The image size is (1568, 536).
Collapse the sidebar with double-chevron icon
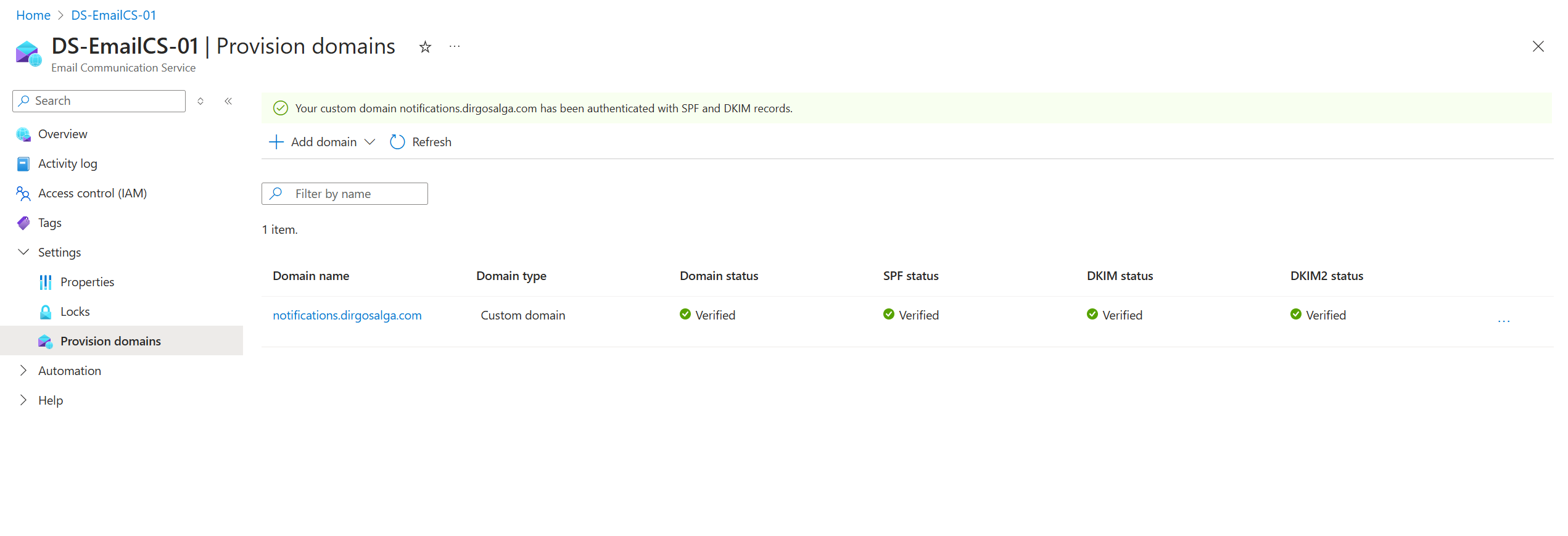point(228,101)
